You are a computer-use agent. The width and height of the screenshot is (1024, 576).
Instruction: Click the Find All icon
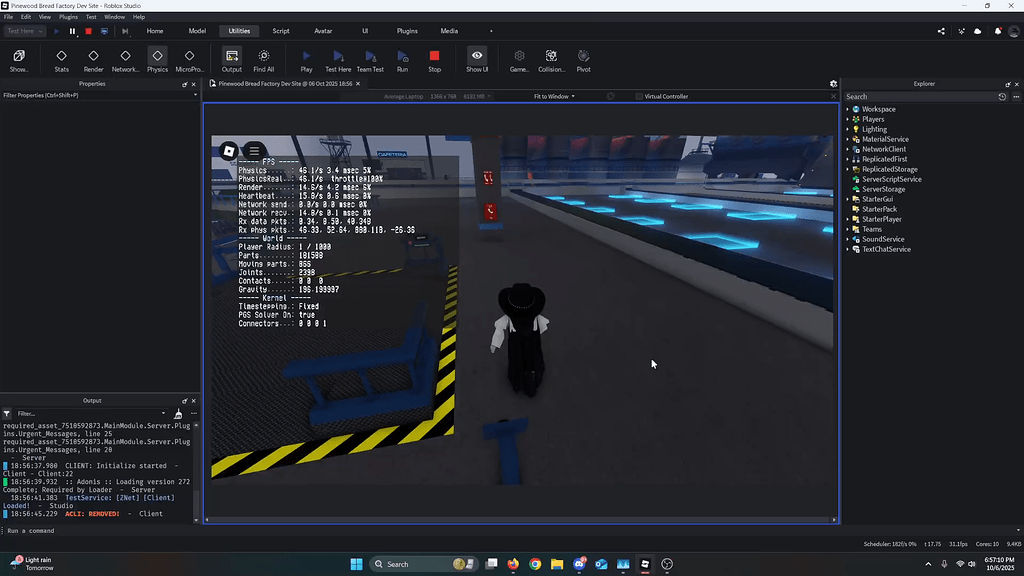263,57
